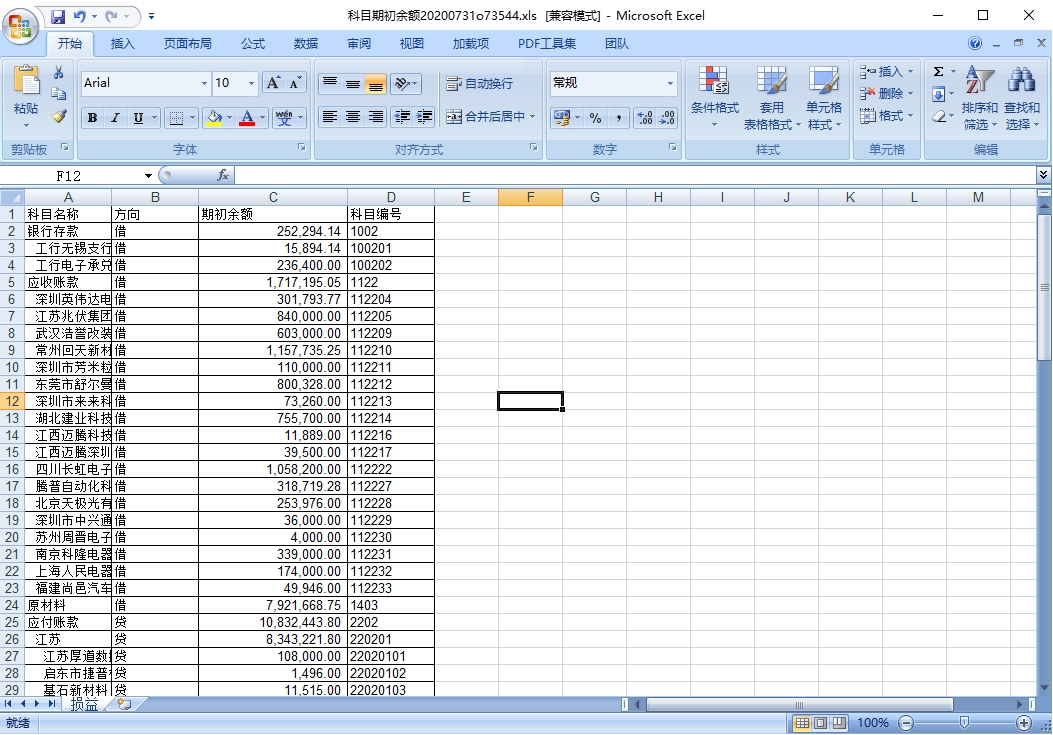Click the AutoSum sigma icon
This screenshot has width=1053, height=735.
point(938,72)
